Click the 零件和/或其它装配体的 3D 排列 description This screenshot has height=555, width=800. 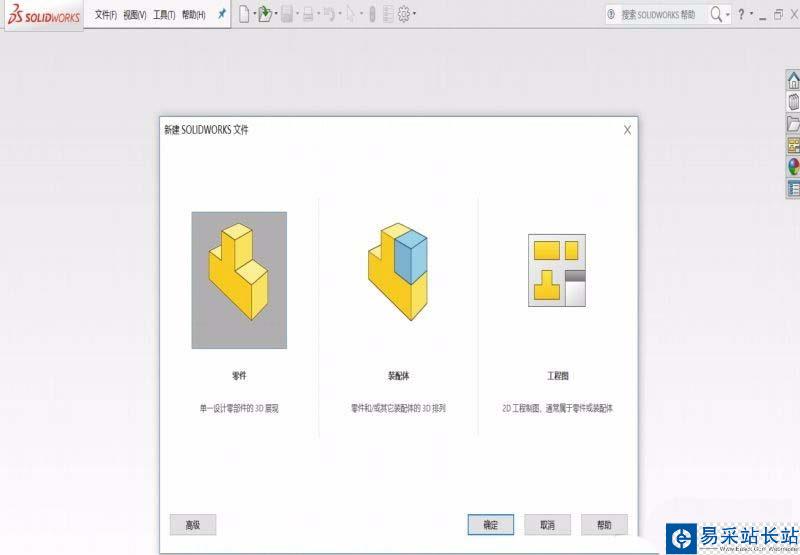tap(398, 408)
